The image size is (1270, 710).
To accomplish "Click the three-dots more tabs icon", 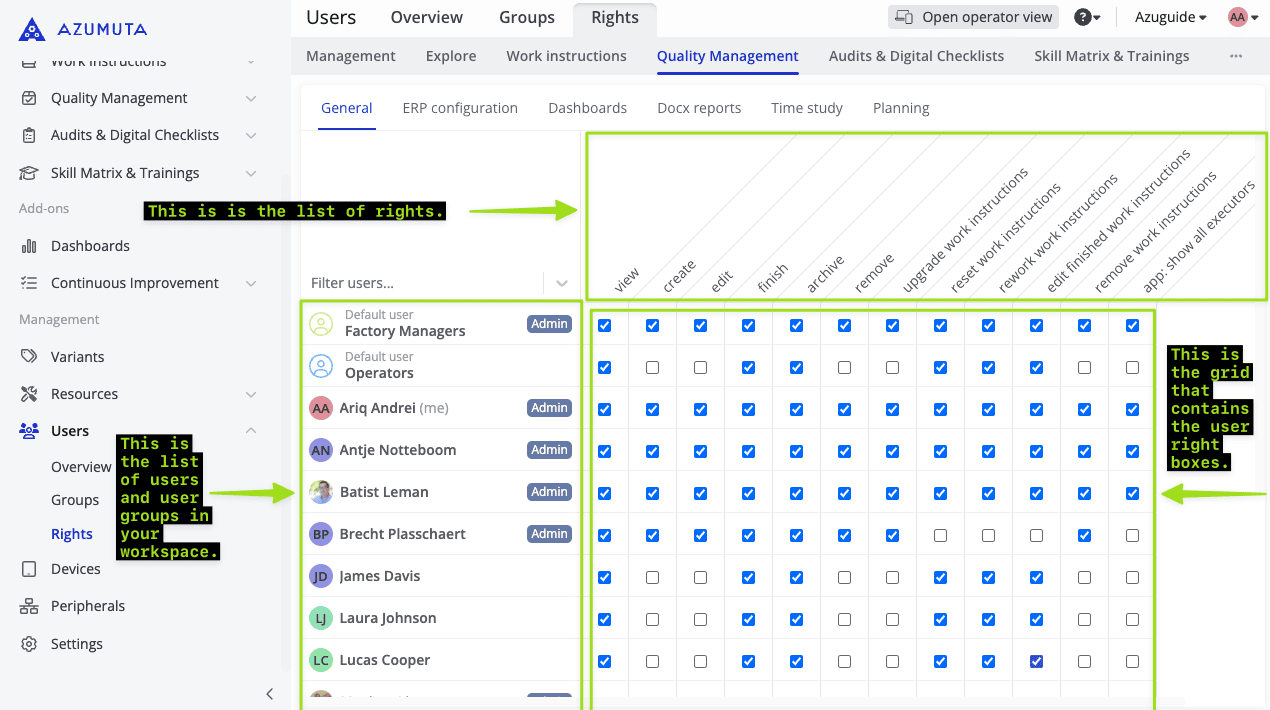I will [x=1236, y=56].
